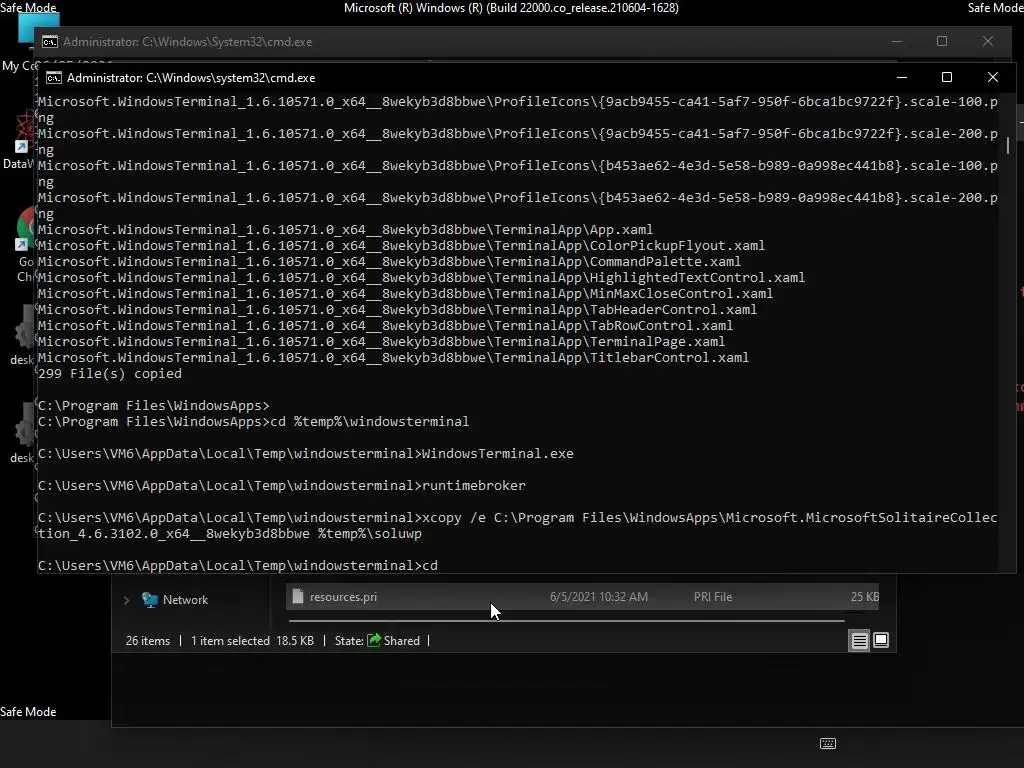Minimize the front cmd.exe window
This screenshot has width=1024, height=768.
[902, 77]
